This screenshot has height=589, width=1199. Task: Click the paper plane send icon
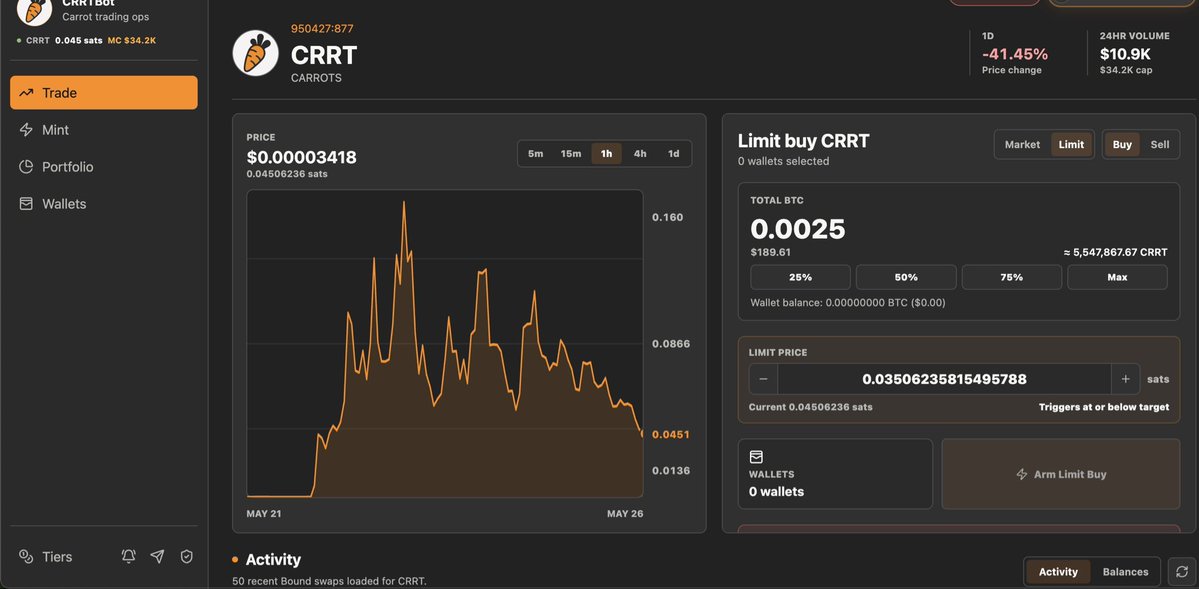click(158, 557)
